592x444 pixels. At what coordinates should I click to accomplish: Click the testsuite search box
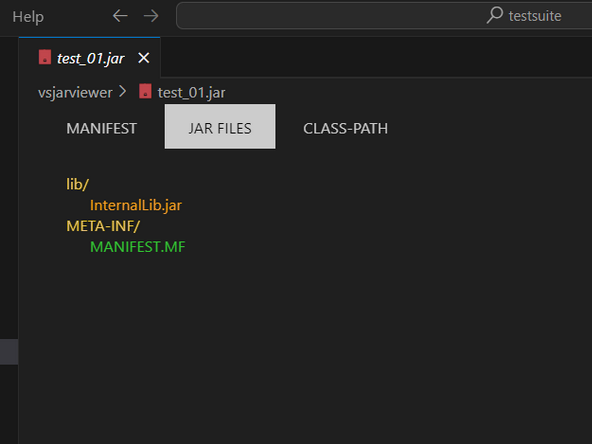click(x=384, y=15)
